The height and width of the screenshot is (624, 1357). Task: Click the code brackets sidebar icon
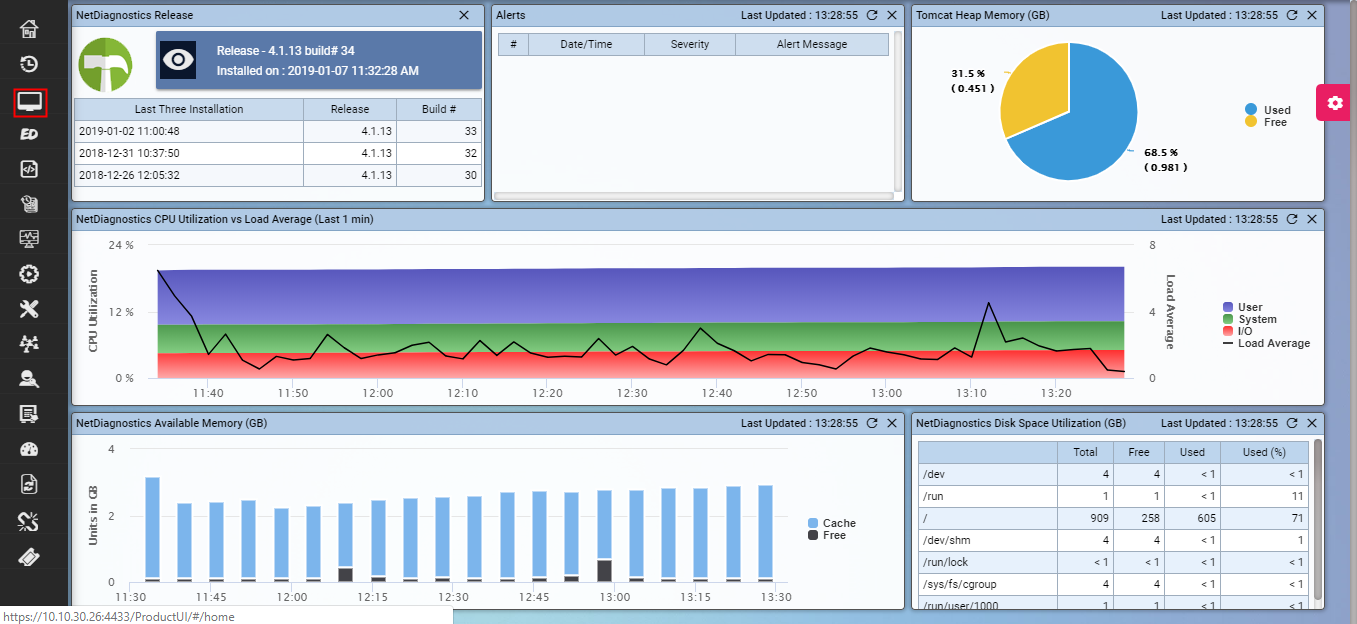pos(30,169)
